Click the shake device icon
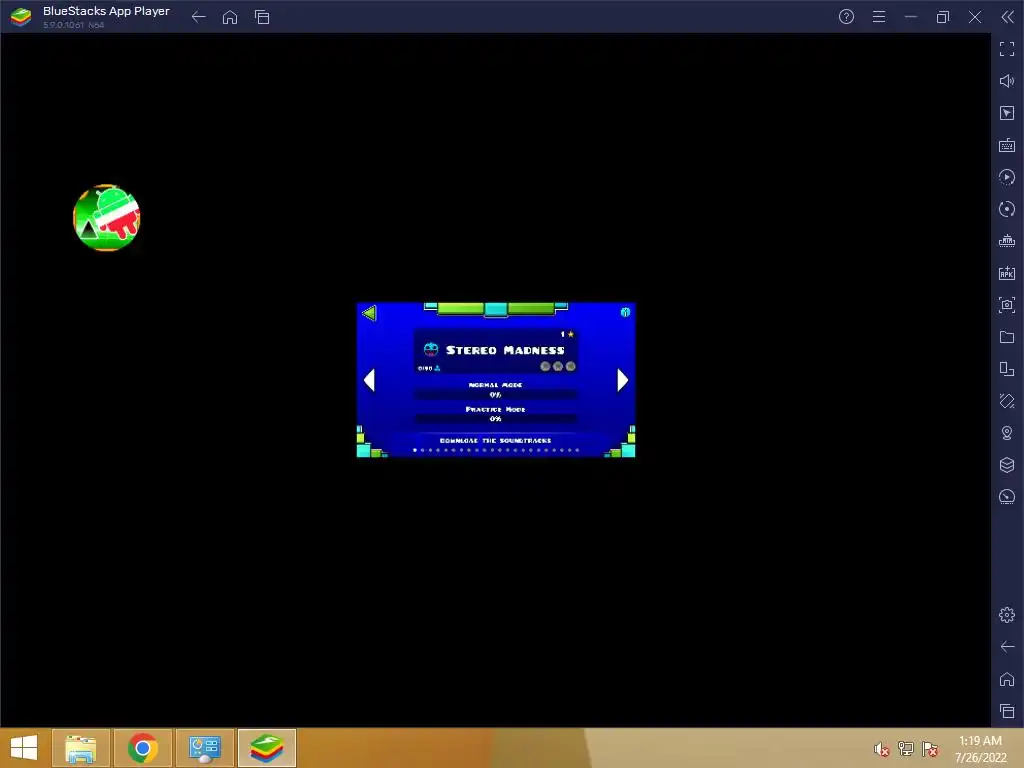The width and height of the screenshot is (1024, 768). 1006,401
